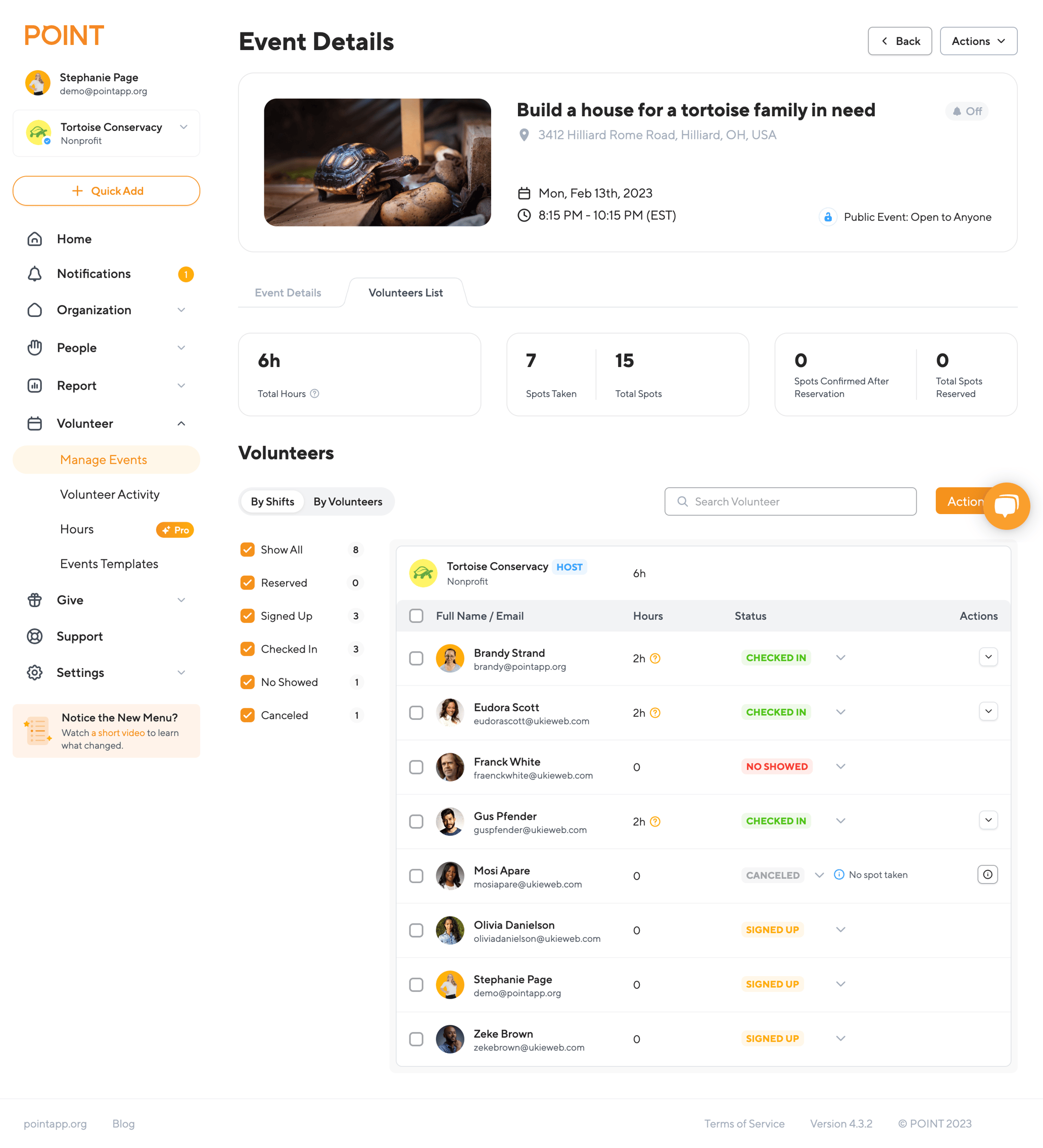The image size is (1043, 1148).
Task: Open Olivia Danielson's status dropdown chevron
Action: 840,930
